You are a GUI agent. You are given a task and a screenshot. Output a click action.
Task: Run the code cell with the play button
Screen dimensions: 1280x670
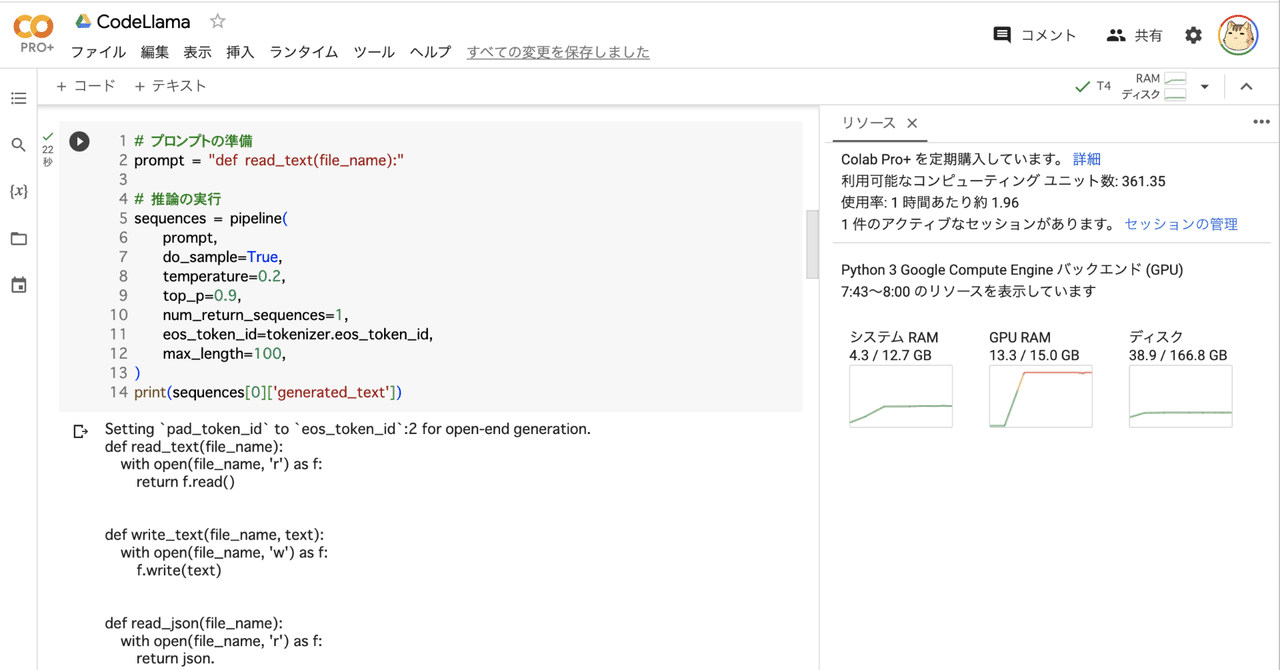pos(79,141)
